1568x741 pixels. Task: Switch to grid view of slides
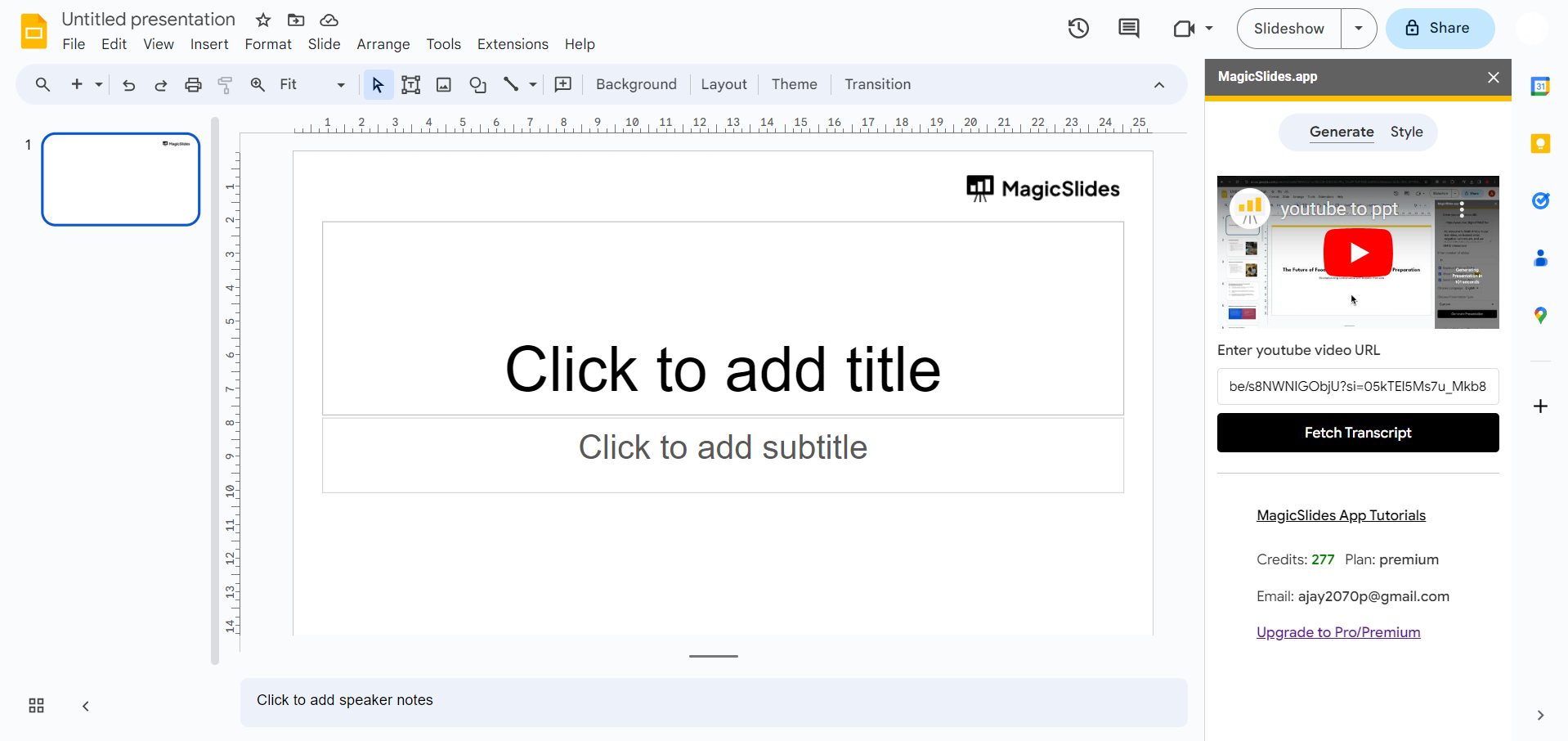click(37, 706)
